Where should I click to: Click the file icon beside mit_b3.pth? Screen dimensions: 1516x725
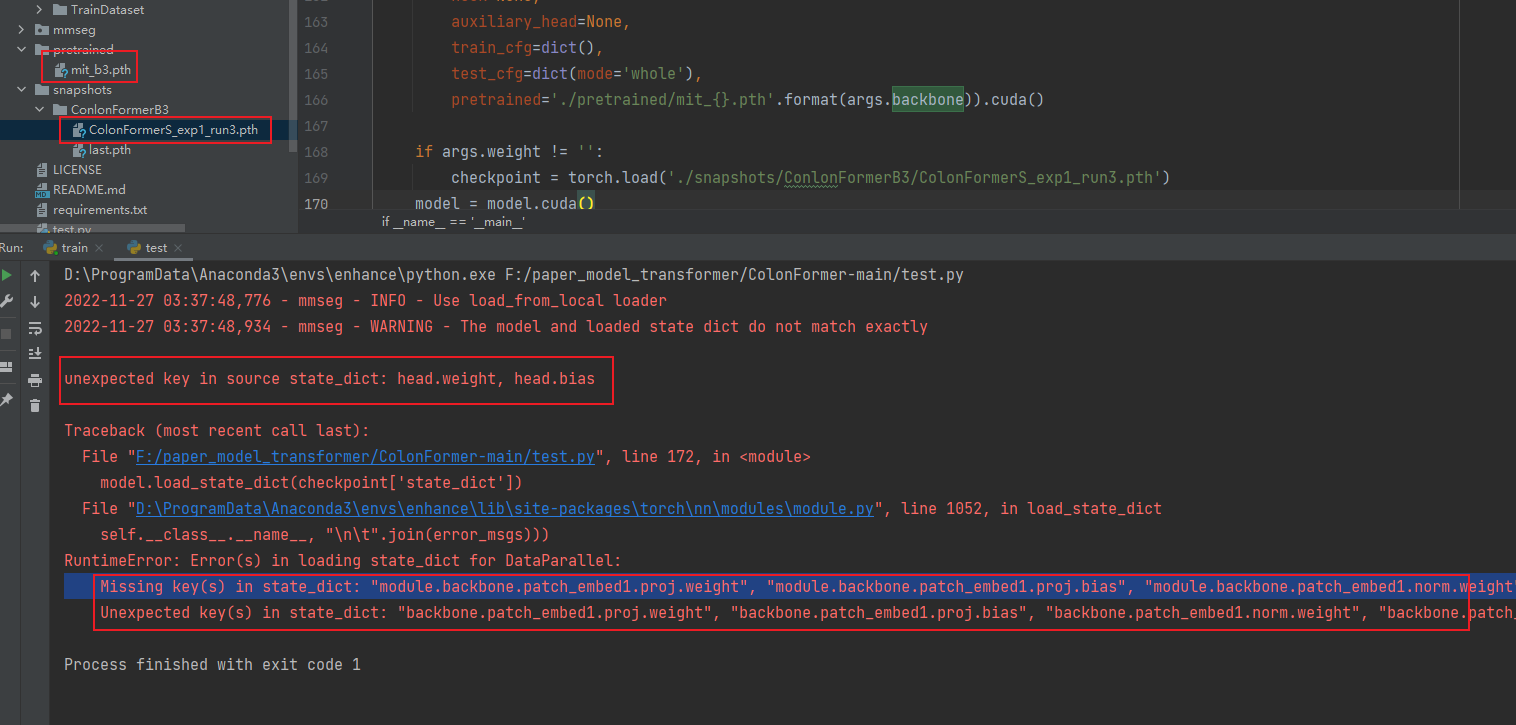click(60, 70)
